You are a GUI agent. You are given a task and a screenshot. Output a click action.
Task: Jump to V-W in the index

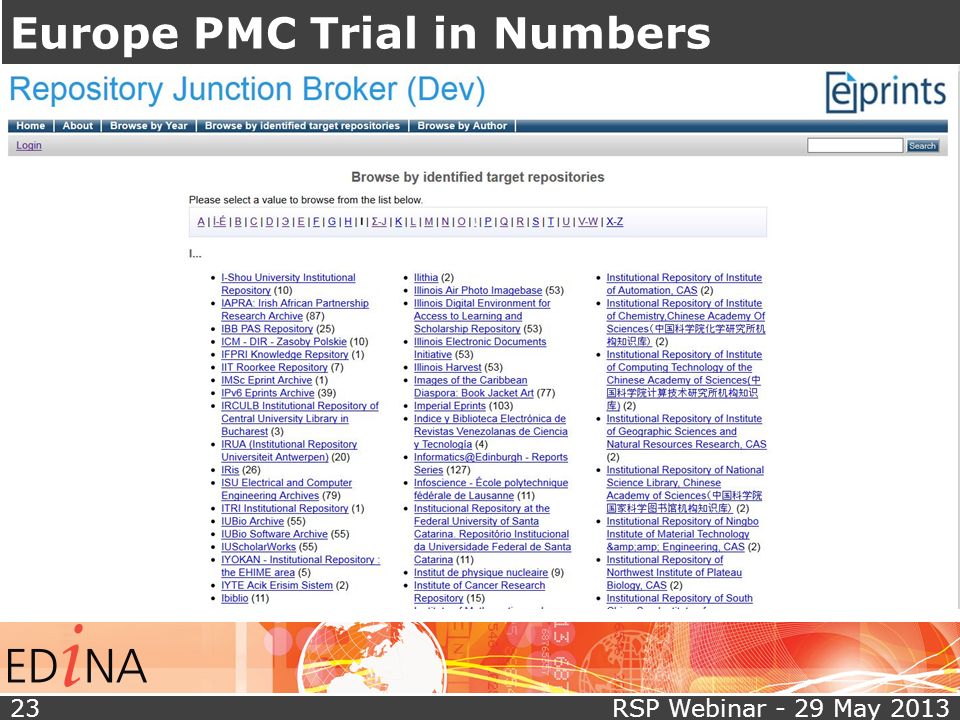(x=588, y=222)
